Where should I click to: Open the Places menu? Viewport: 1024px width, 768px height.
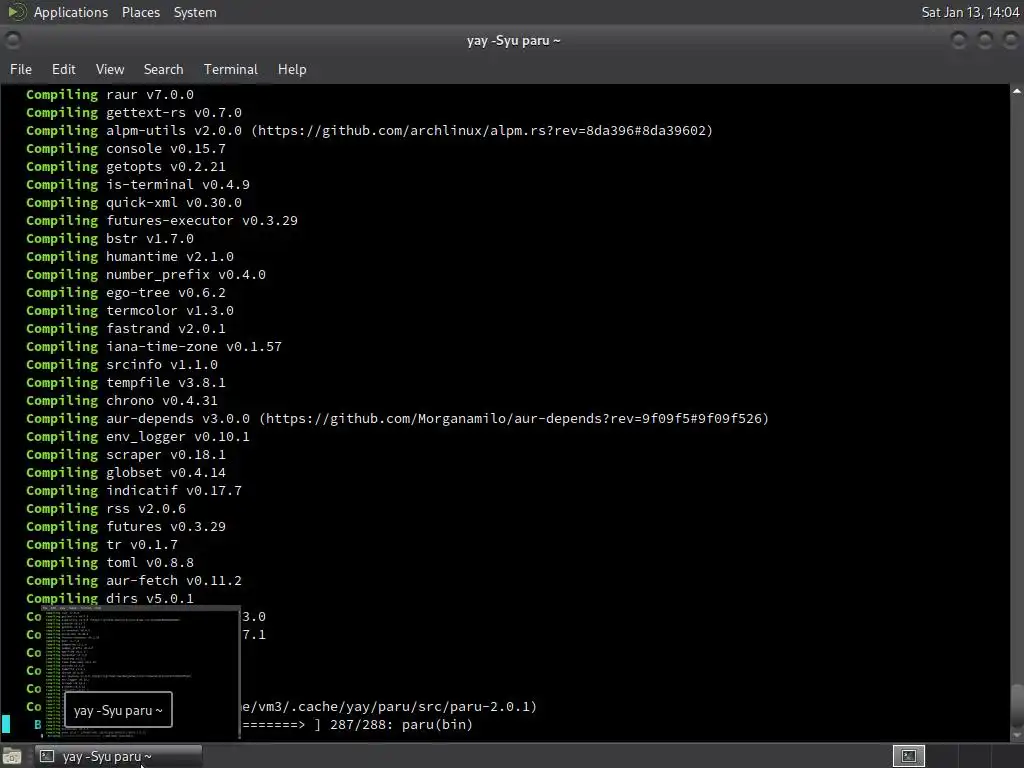point(141,12)
